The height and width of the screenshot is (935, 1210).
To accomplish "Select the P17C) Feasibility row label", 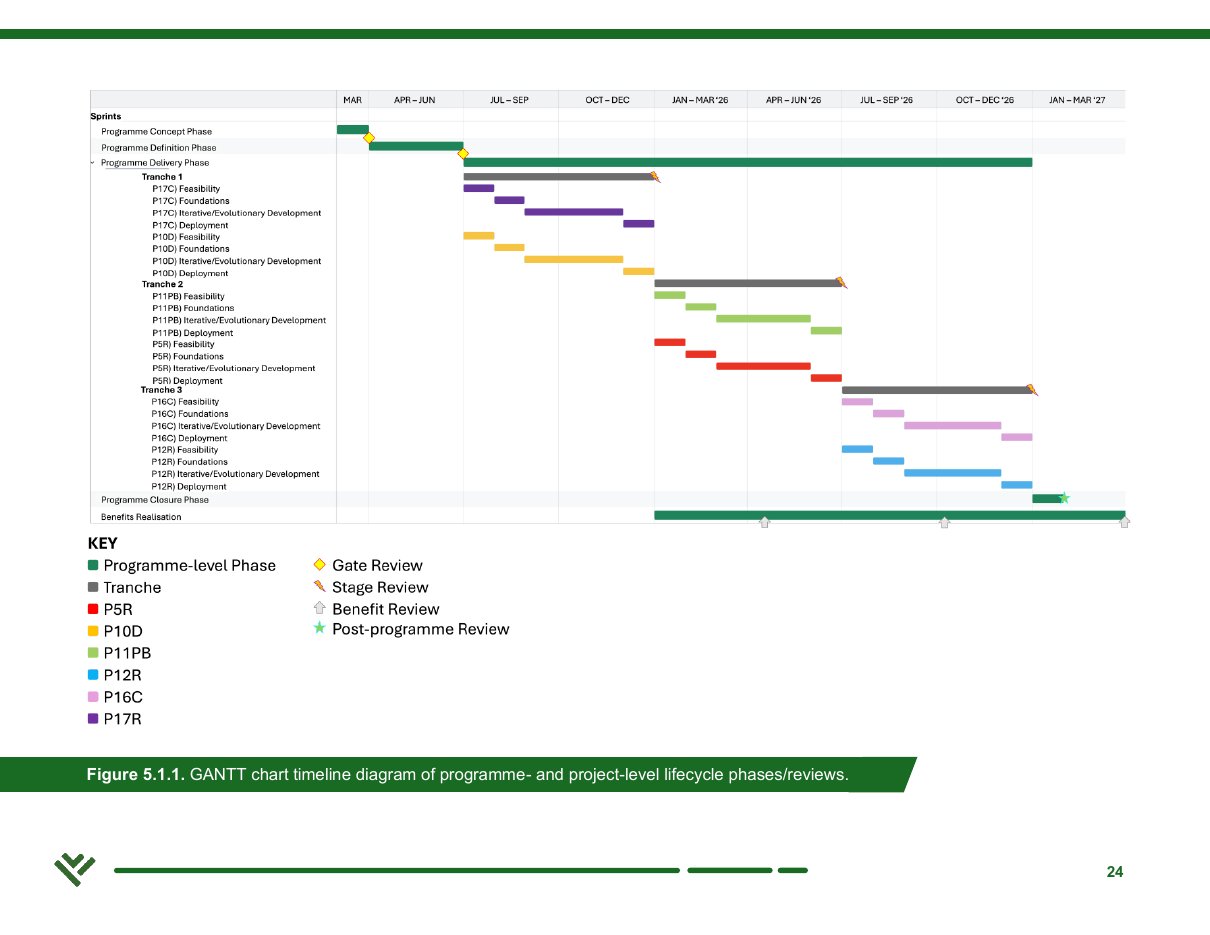I will pyautogui.click(x=186, y=189).
